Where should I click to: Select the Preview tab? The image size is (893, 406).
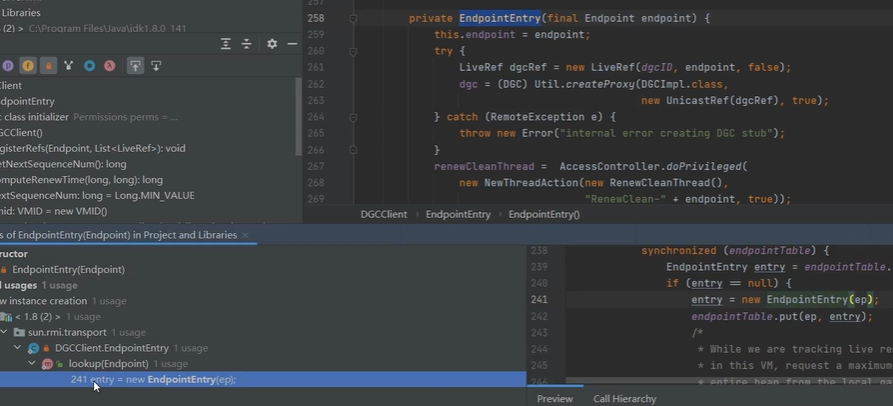click(x=555, y=398)
